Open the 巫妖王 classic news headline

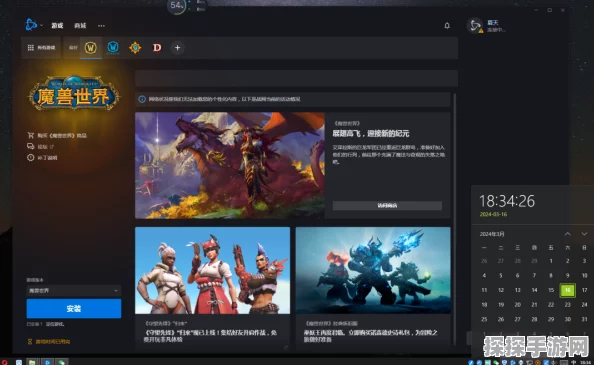click(x=371, y=336)
